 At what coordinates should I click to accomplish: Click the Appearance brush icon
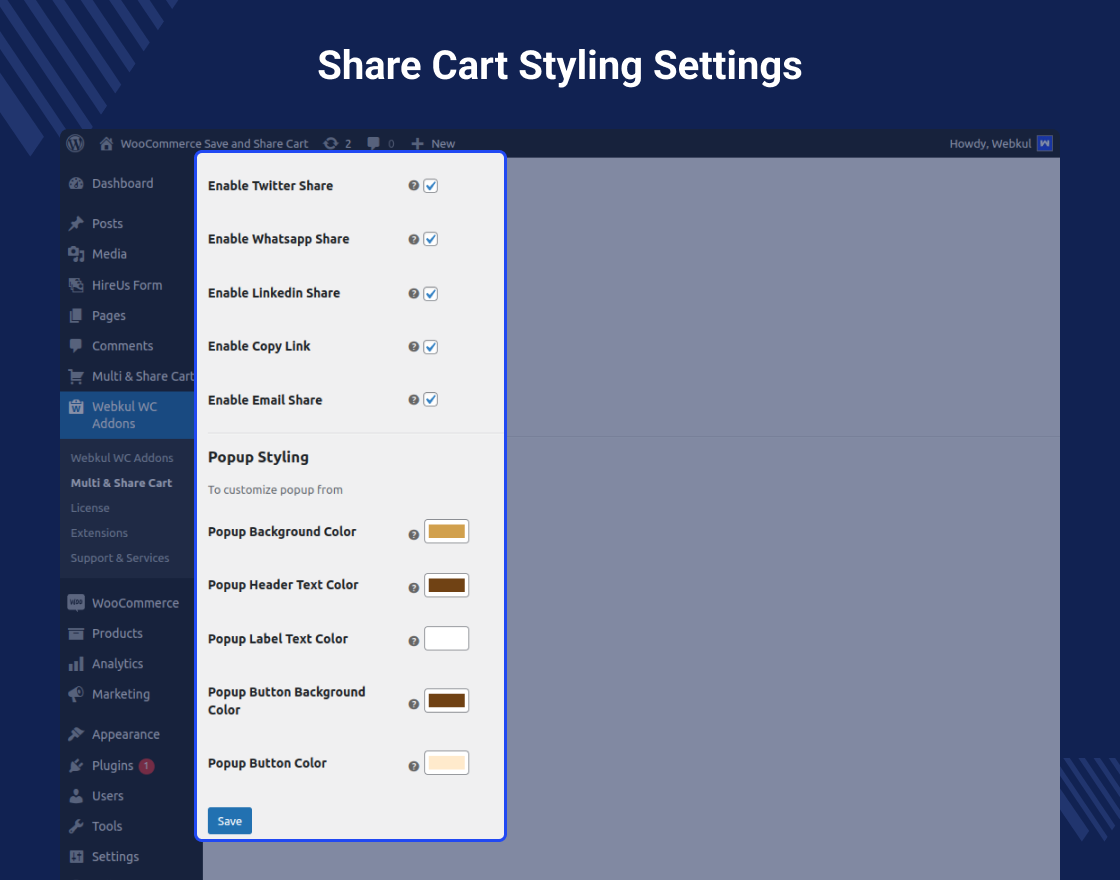click(76, 734)
